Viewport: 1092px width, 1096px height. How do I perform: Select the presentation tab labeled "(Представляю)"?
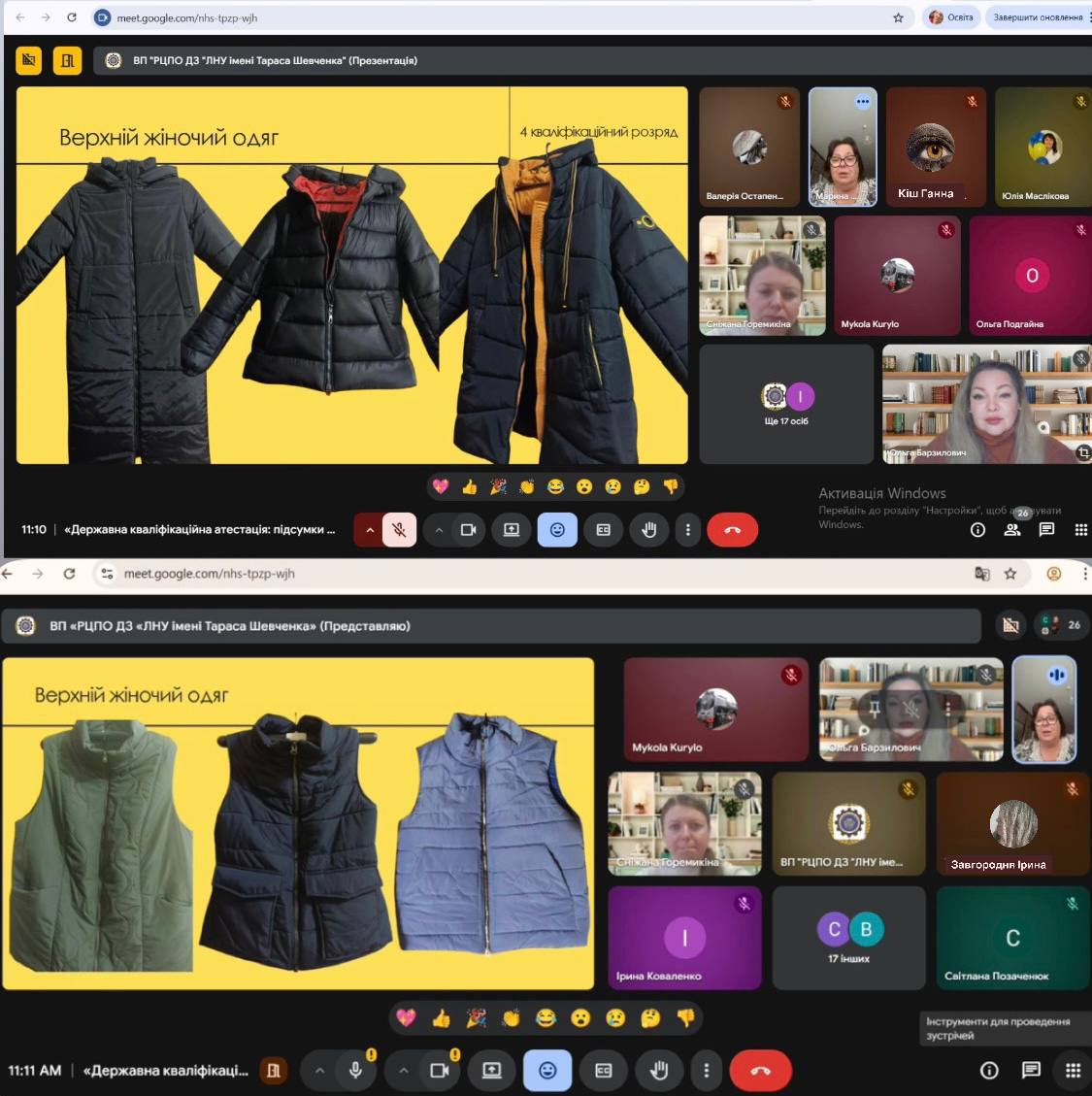[x=230, y=626]
